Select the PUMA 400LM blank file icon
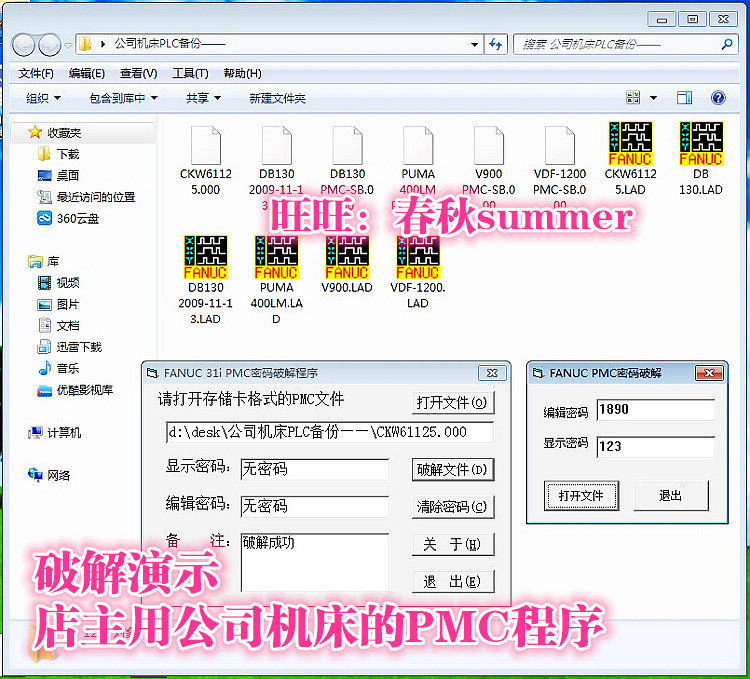The height and width of the screenshot is (679, 750). [x=418, y=145]
